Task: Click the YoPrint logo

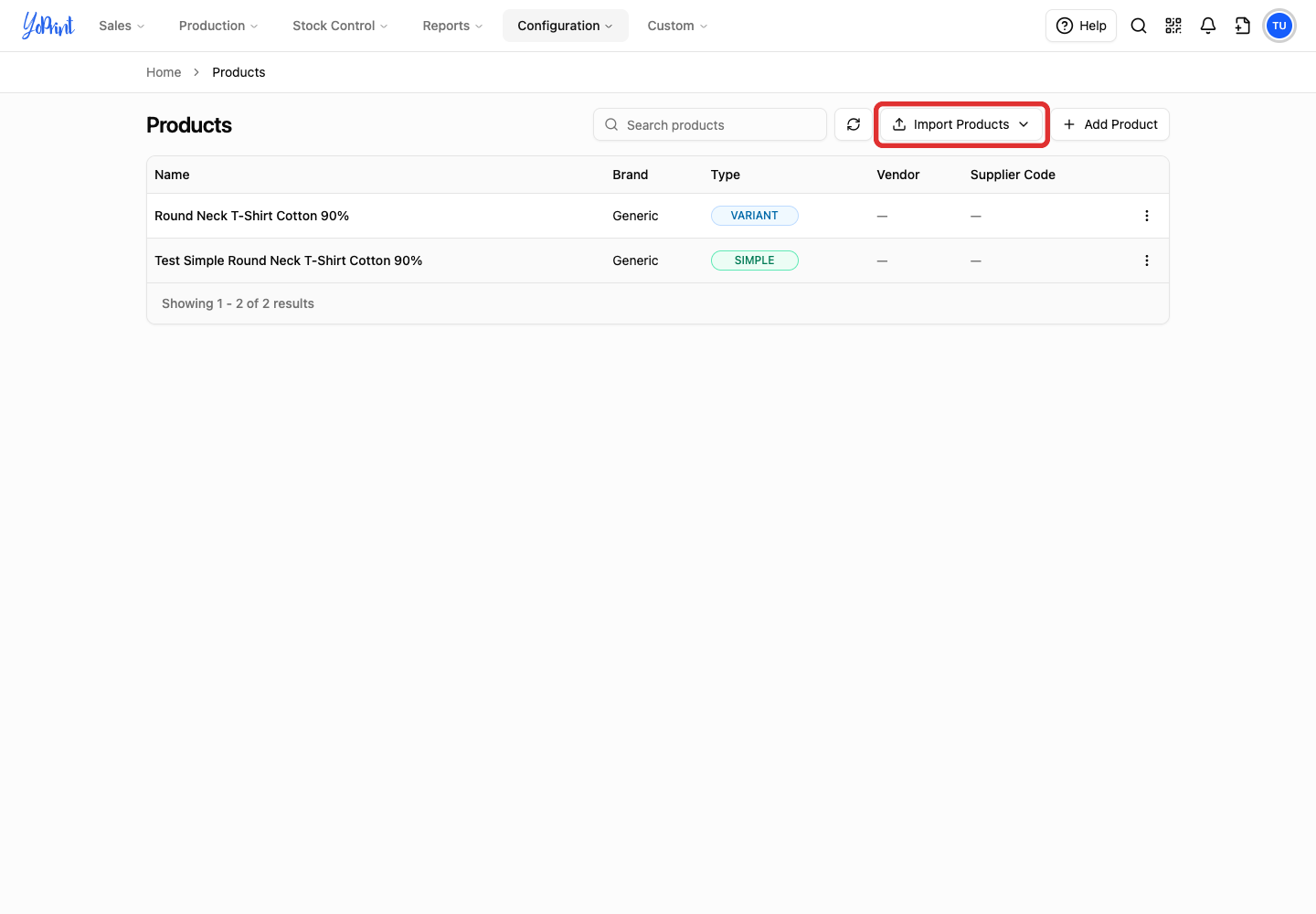Action: [48, 26]
